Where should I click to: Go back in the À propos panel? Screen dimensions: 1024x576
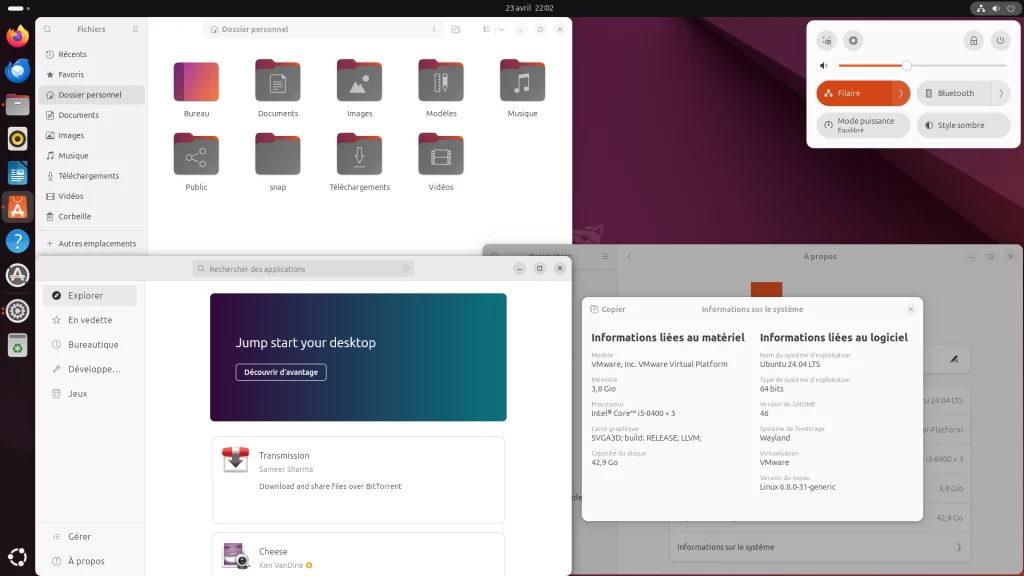point(630,257)
